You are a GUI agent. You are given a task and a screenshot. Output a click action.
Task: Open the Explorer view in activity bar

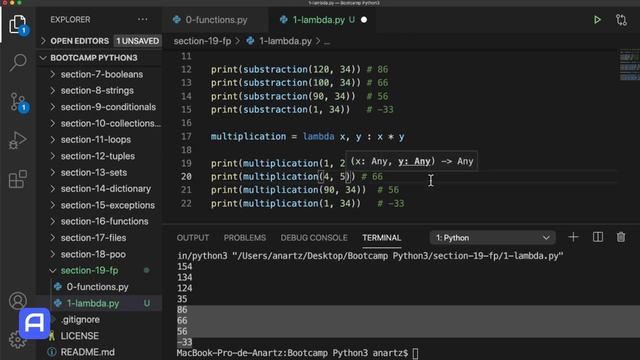[18, 24]
